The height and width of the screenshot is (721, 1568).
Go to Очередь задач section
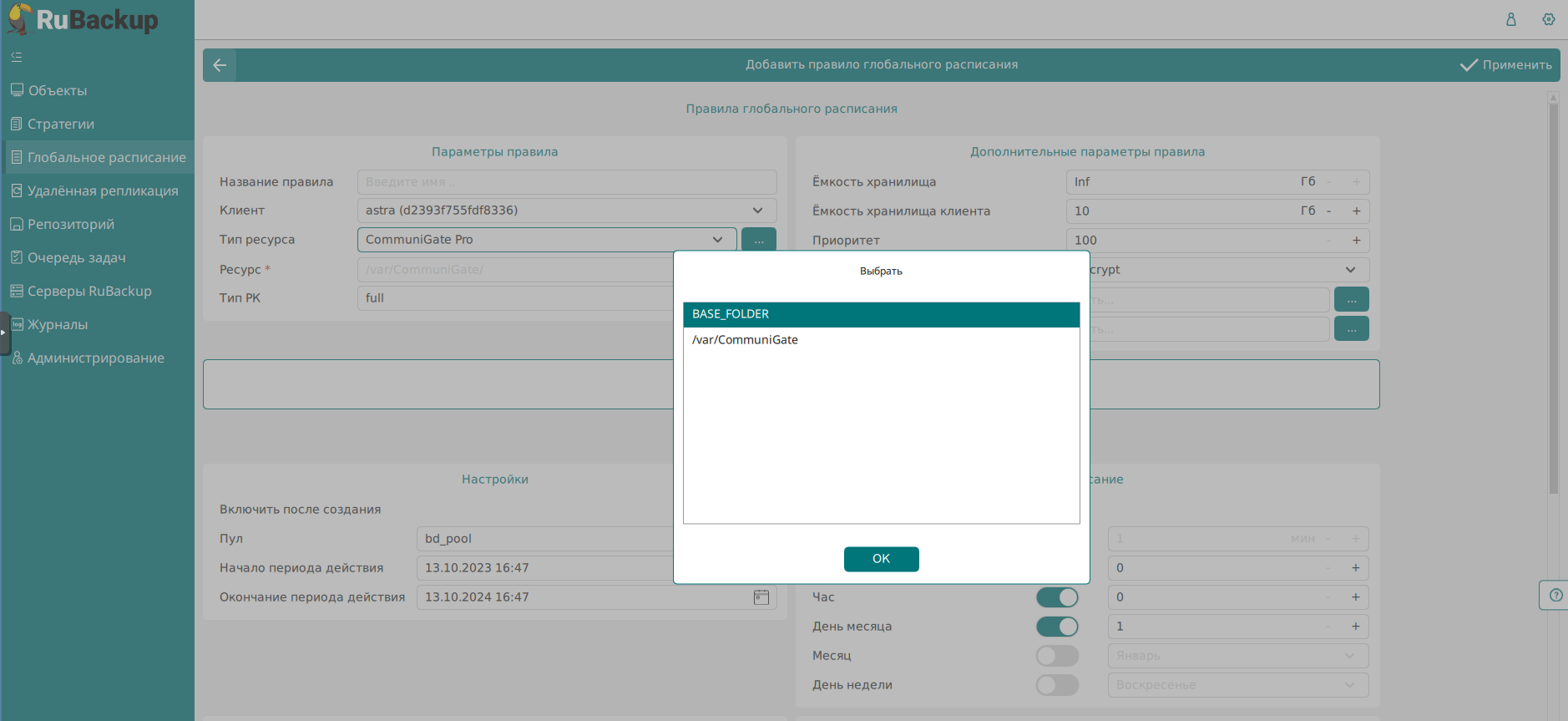(x=76, y=257)
